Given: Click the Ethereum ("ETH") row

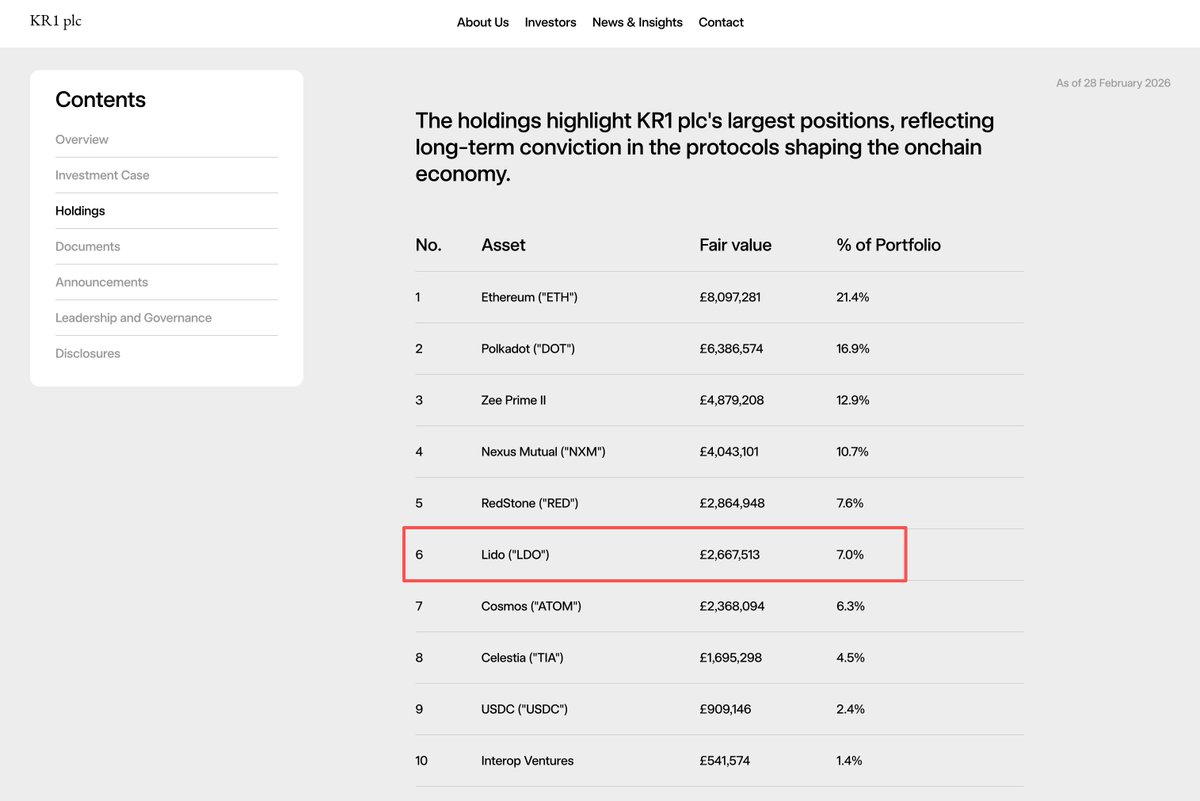Looking at the screenshot, I should [x=719, y=297].
